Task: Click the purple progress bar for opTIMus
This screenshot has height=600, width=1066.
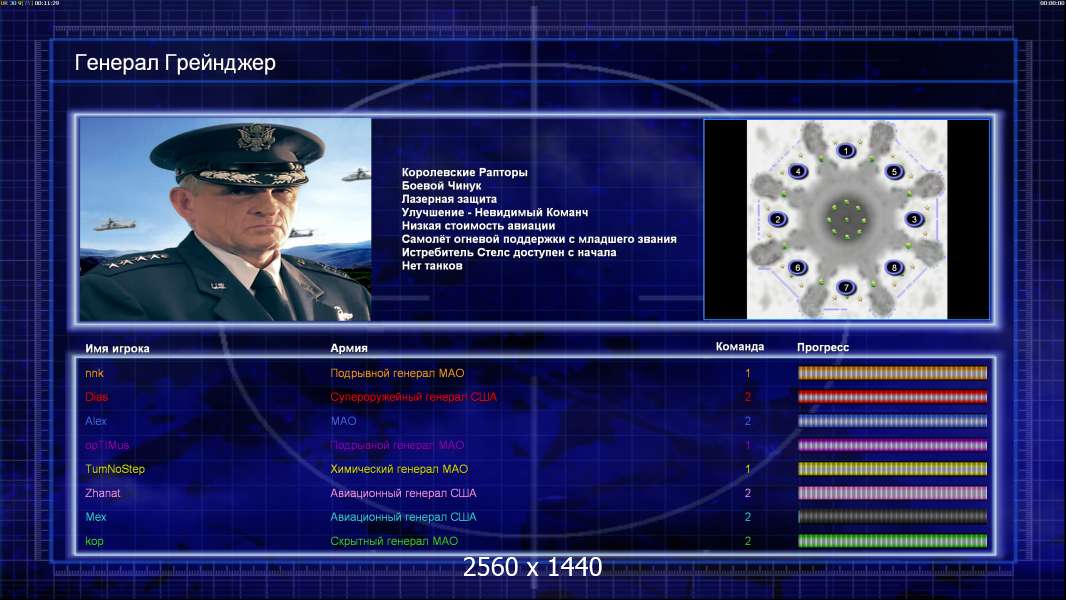Action: pyautogui.click(x=892, y=445)
